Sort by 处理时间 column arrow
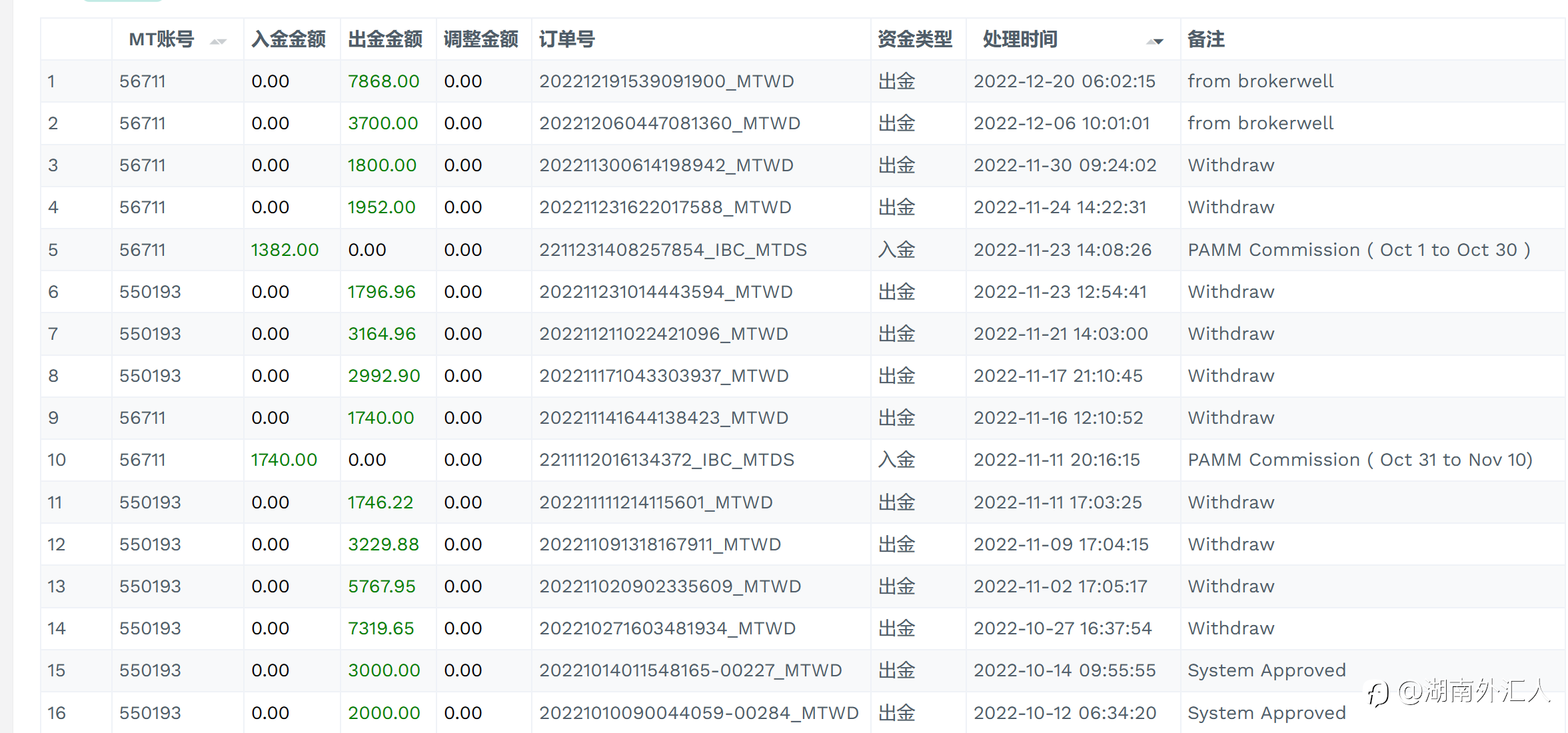1568x733 pixels. pyautogui.click(x=1155, y=41)
